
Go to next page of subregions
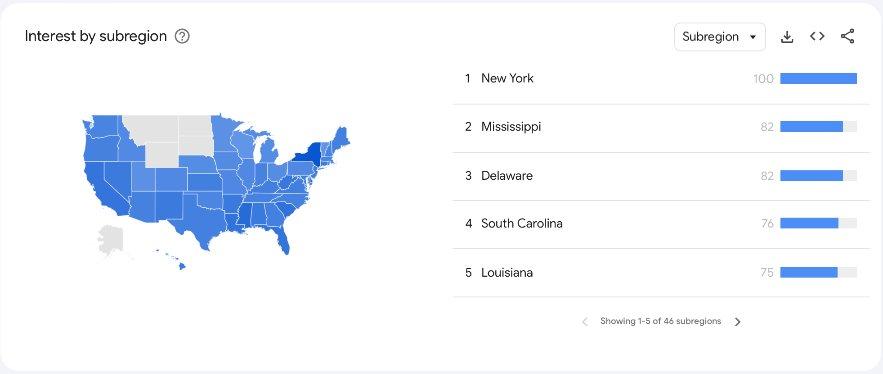pyautogui.click(x=738, y=322)
